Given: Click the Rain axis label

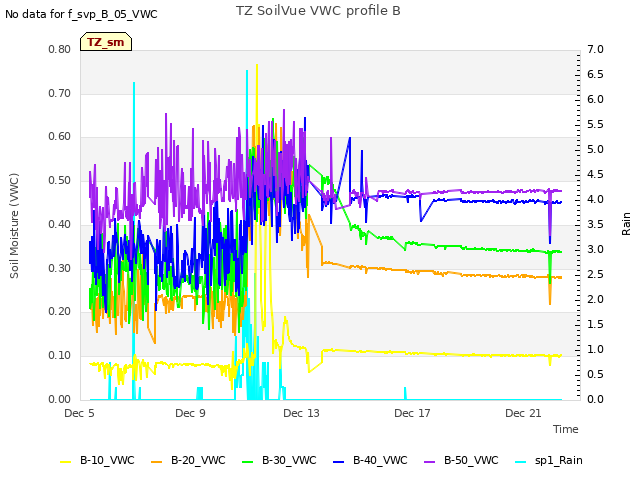Looking at the screenshot, I should click(626, 224).
